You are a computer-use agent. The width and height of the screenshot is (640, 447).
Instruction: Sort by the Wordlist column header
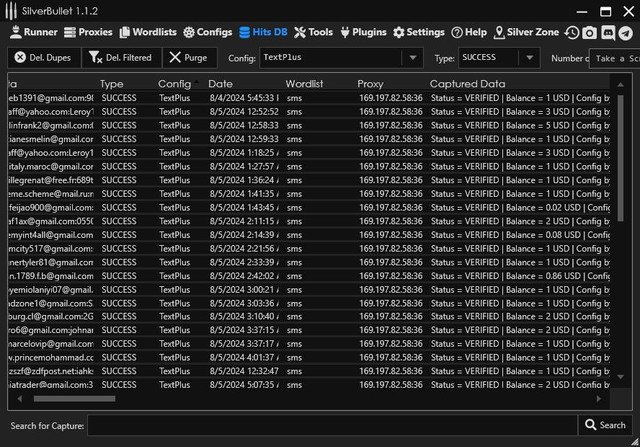(304, 84)
